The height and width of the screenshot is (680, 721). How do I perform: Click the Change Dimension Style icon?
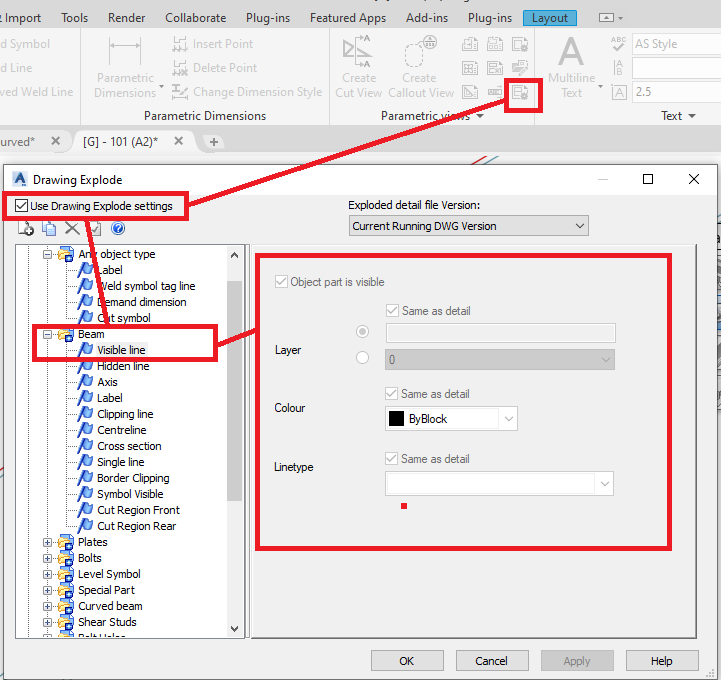pos(180,92)
